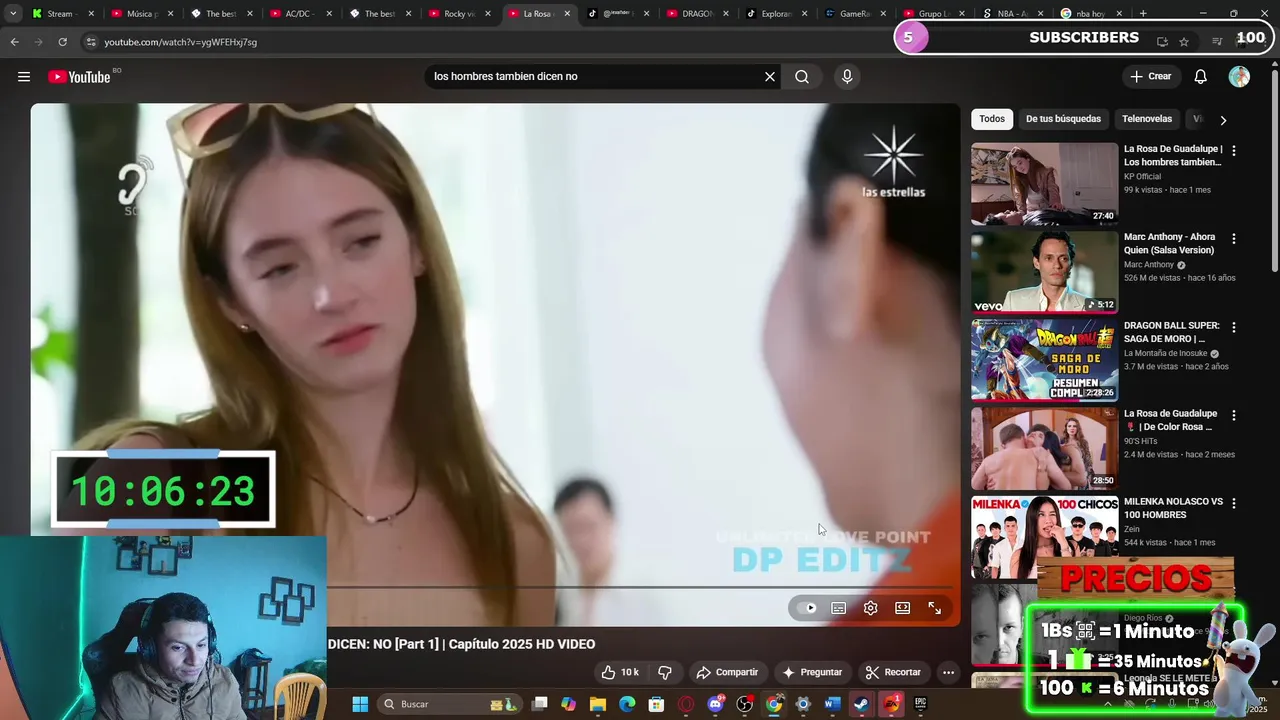The width and height of the screenshot is (1280, 720).
Task: Open the notifications bell
Action: click(x=1201, y=77)
